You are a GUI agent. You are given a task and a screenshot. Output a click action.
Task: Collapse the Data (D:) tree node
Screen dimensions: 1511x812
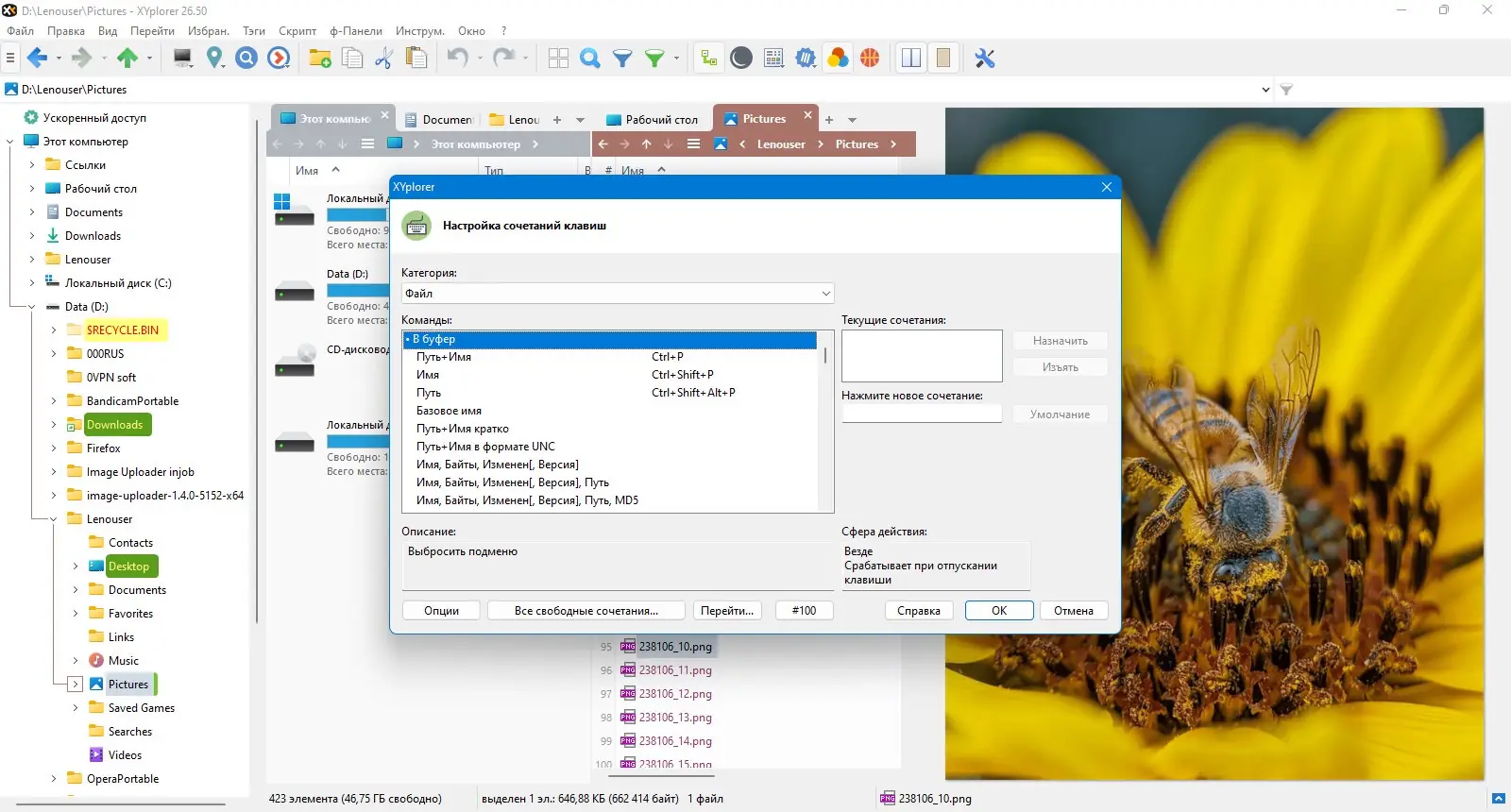[32, 307]
